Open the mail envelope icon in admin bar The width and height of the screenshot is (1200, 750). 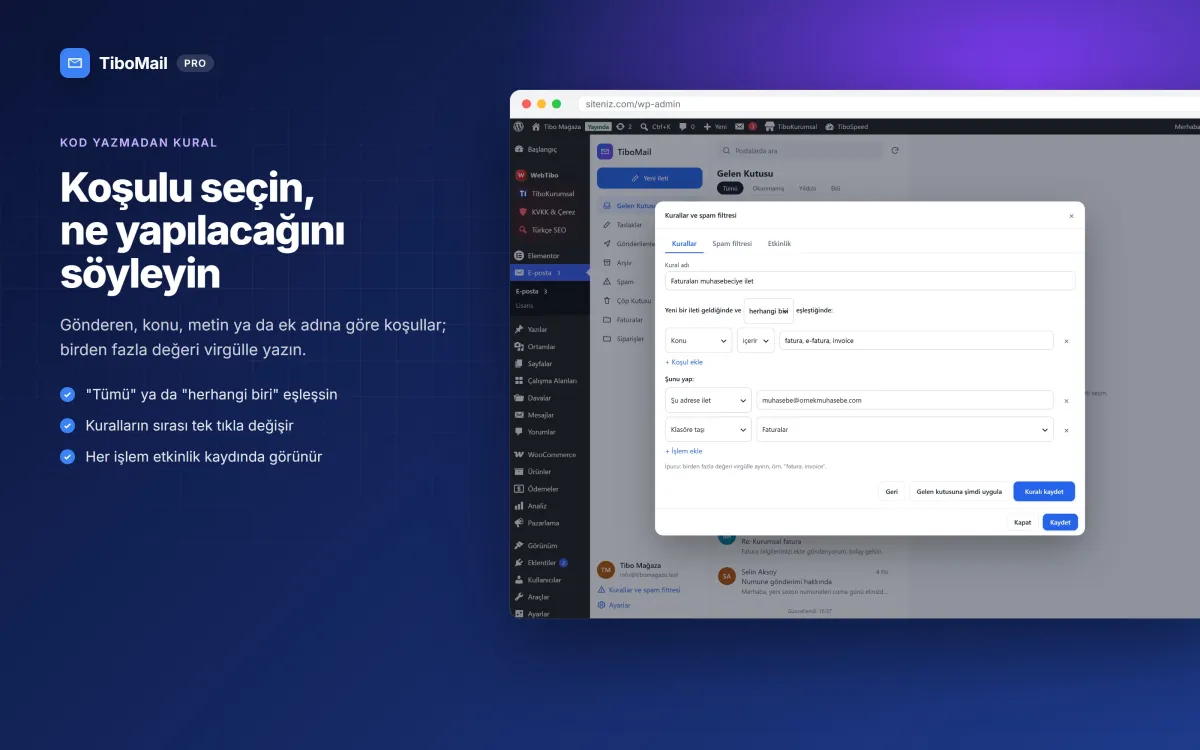tap(739, 127)
